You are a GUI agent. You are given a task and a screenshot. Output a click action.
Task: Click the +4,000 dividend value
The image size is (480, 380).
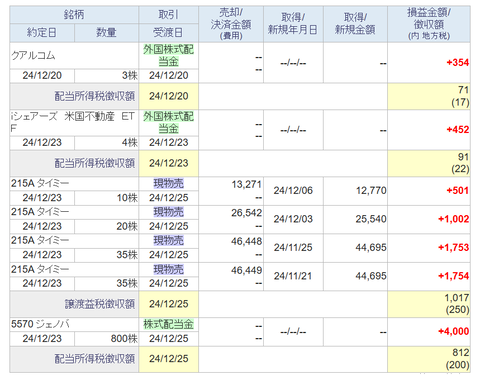click(453, 331)
